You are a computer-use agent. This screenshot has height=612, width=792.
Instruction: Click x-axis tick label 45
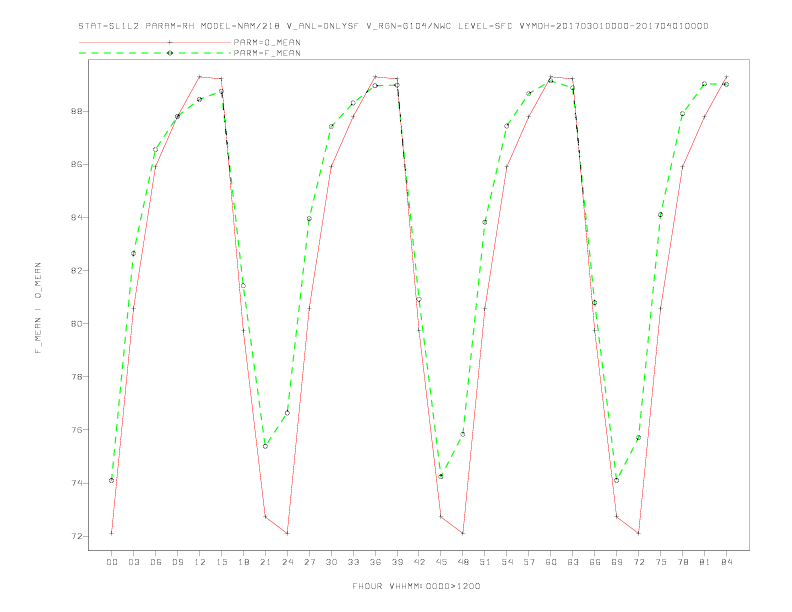tap(441, 562)
